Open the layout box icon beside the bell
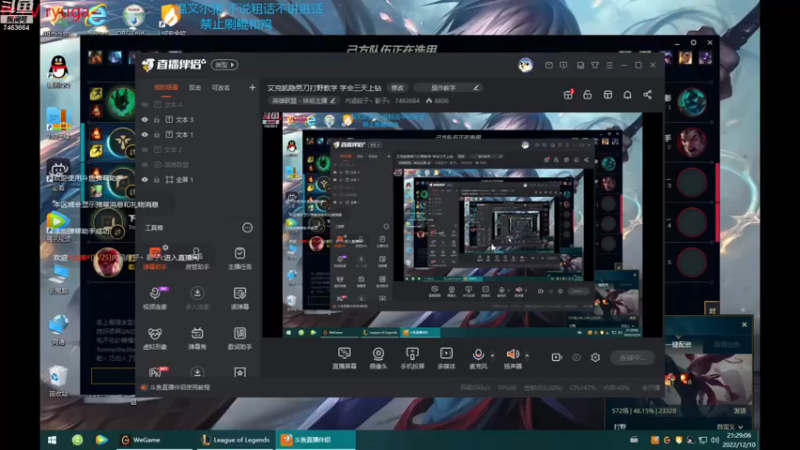This screenshot has width=800, height=450. 608,95
